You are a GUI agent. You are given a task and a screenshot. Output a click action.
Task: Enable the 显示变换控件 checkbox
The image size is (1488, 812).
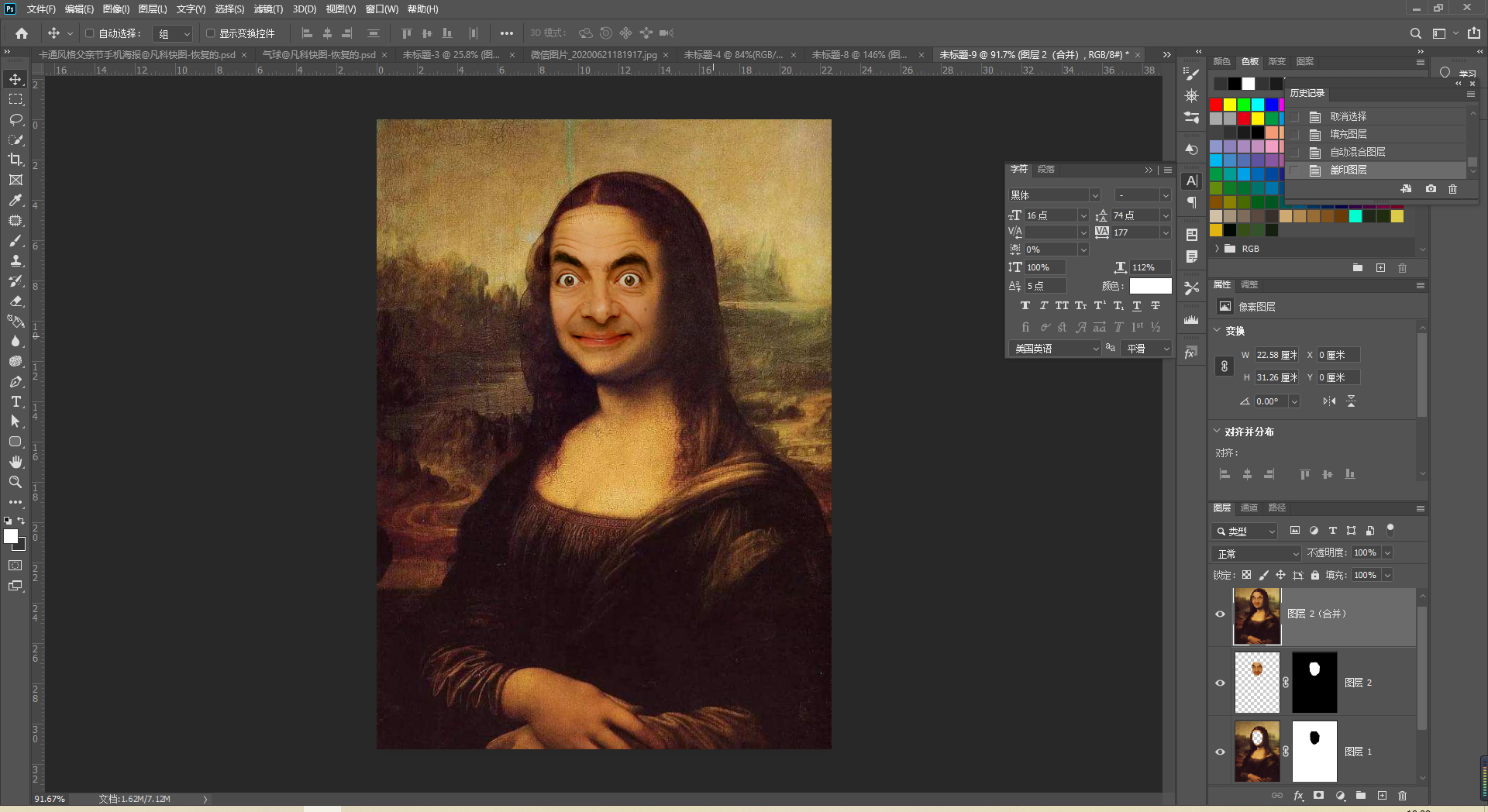(x=210, y=33)
